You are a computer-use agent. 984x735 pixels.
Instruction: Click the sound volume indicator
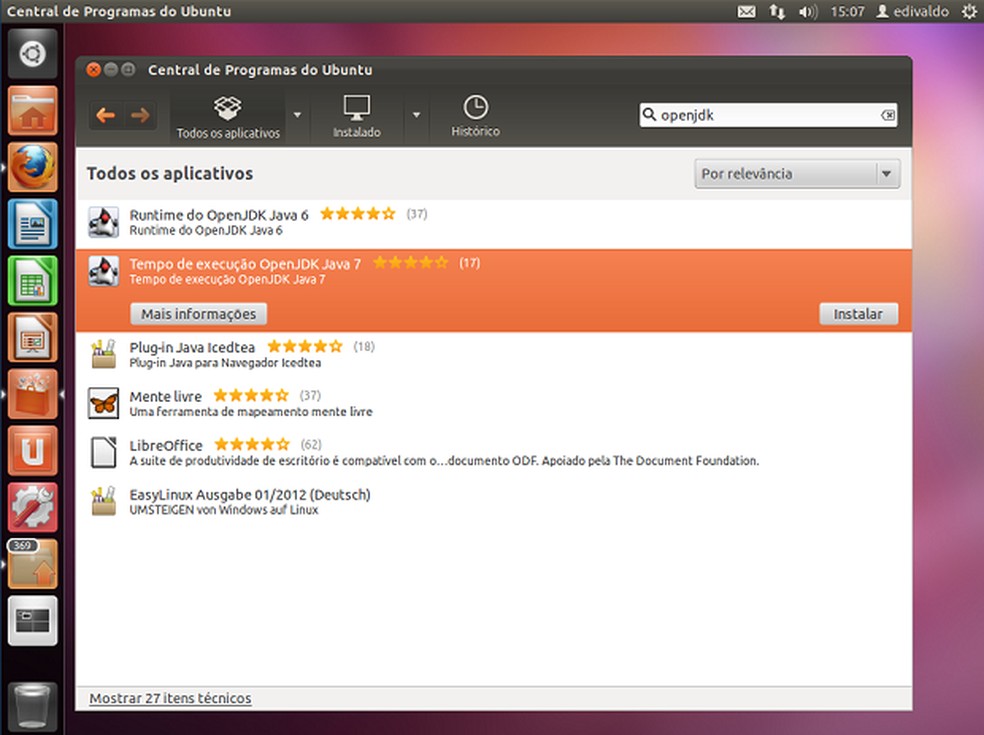pyautogui.click(x=808, y=11)
